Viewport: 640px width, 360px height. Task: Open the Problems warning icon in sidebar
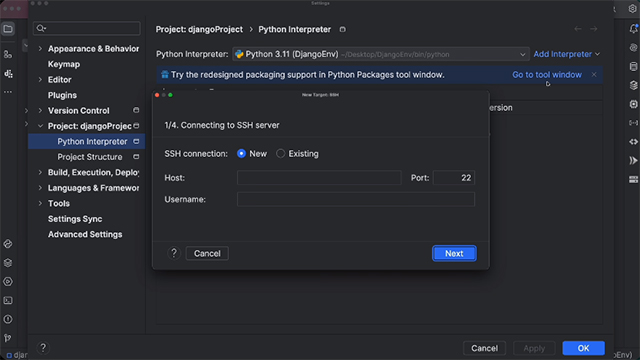[8, 319]
